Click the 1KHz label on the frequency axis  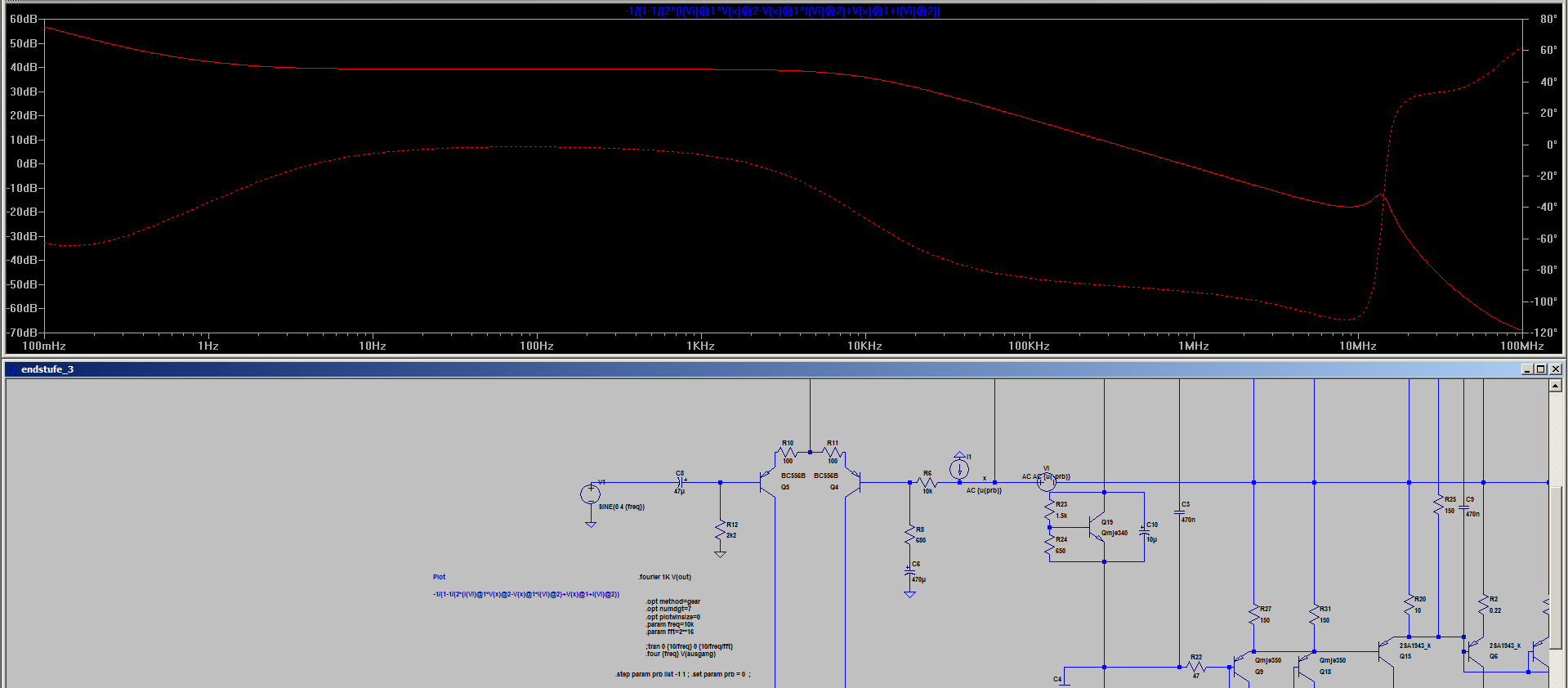pyautogui.click(x=700, y=346)
